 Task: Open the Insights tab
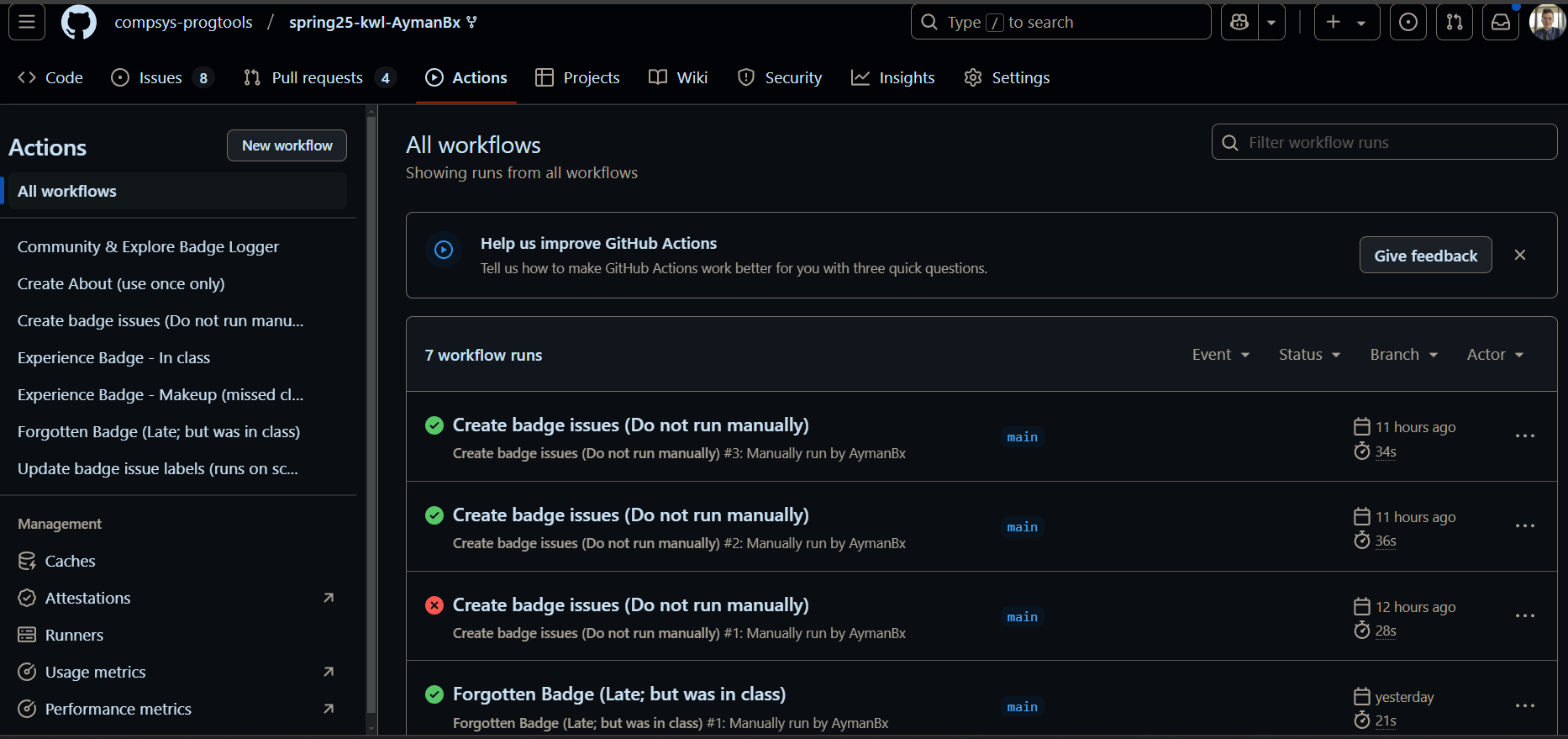coord(892,77)
